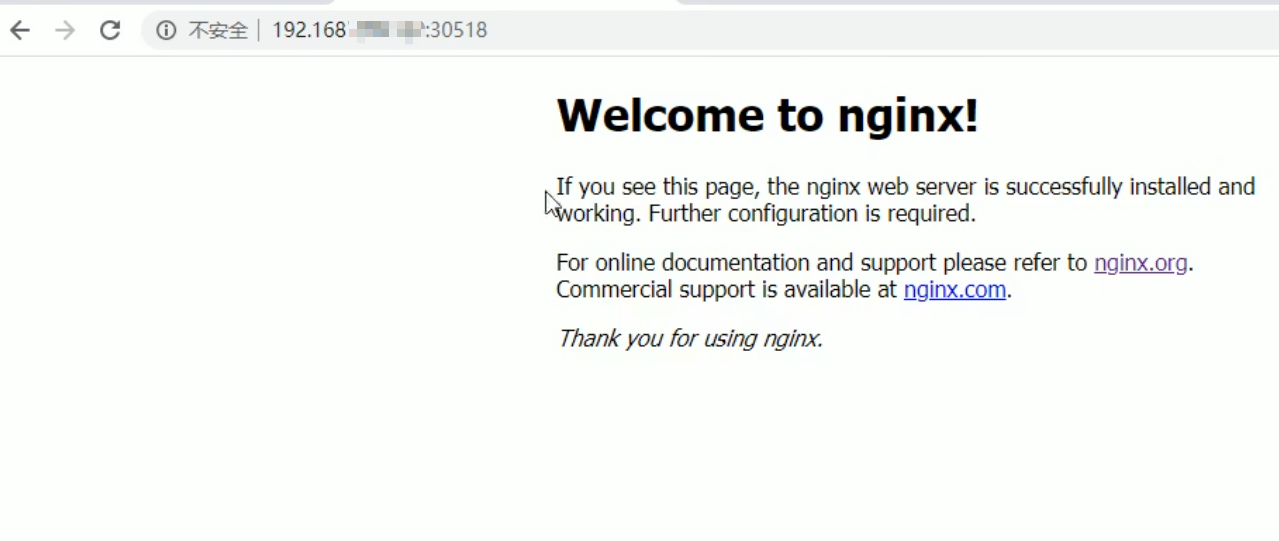Go back with the browser back arrow
Screen dimensions: 1279x541
[x=20, y=30]
